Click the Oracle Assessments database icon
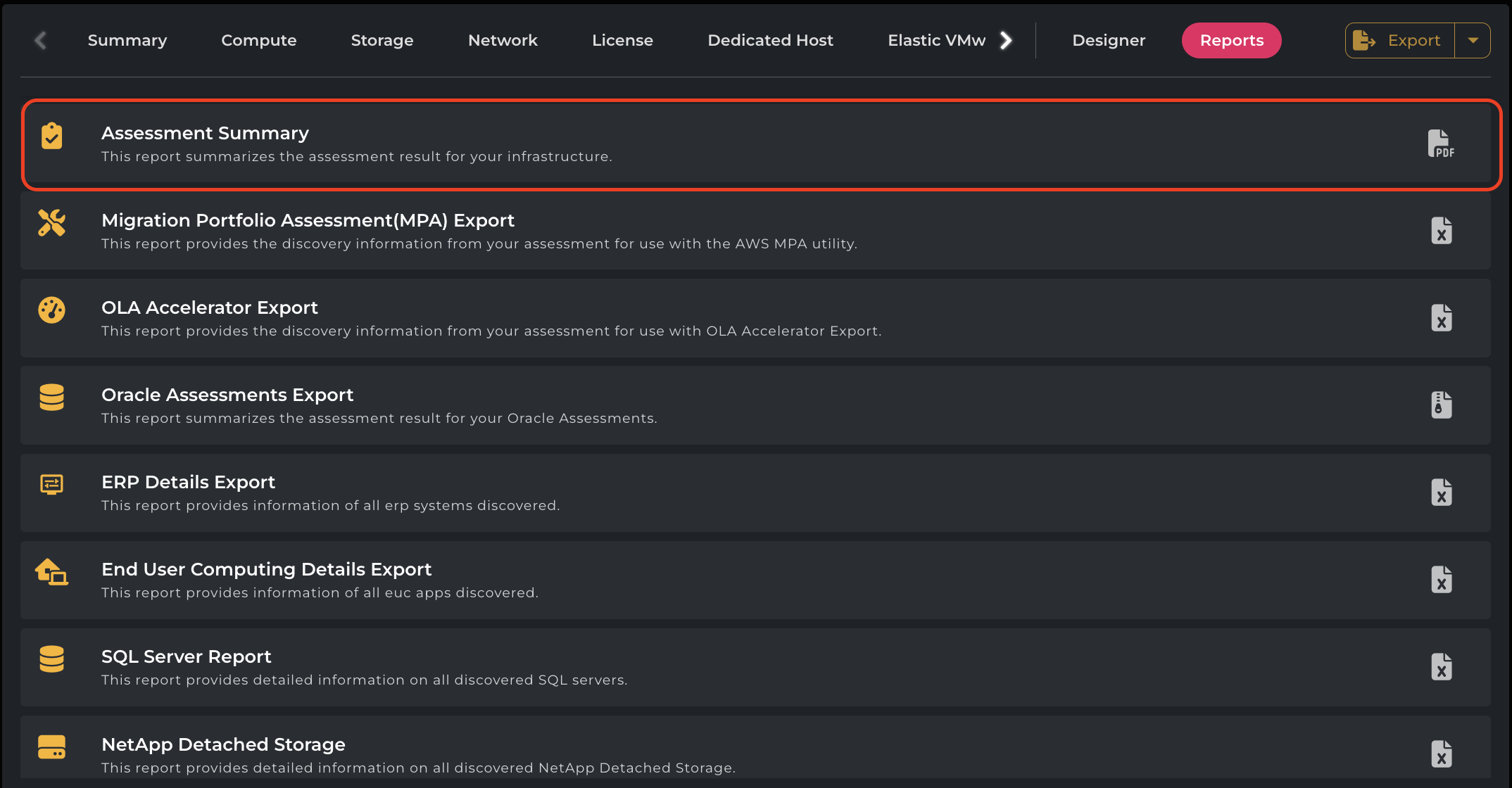Viewport: 1512px width, 788px height. click(51, 398)
